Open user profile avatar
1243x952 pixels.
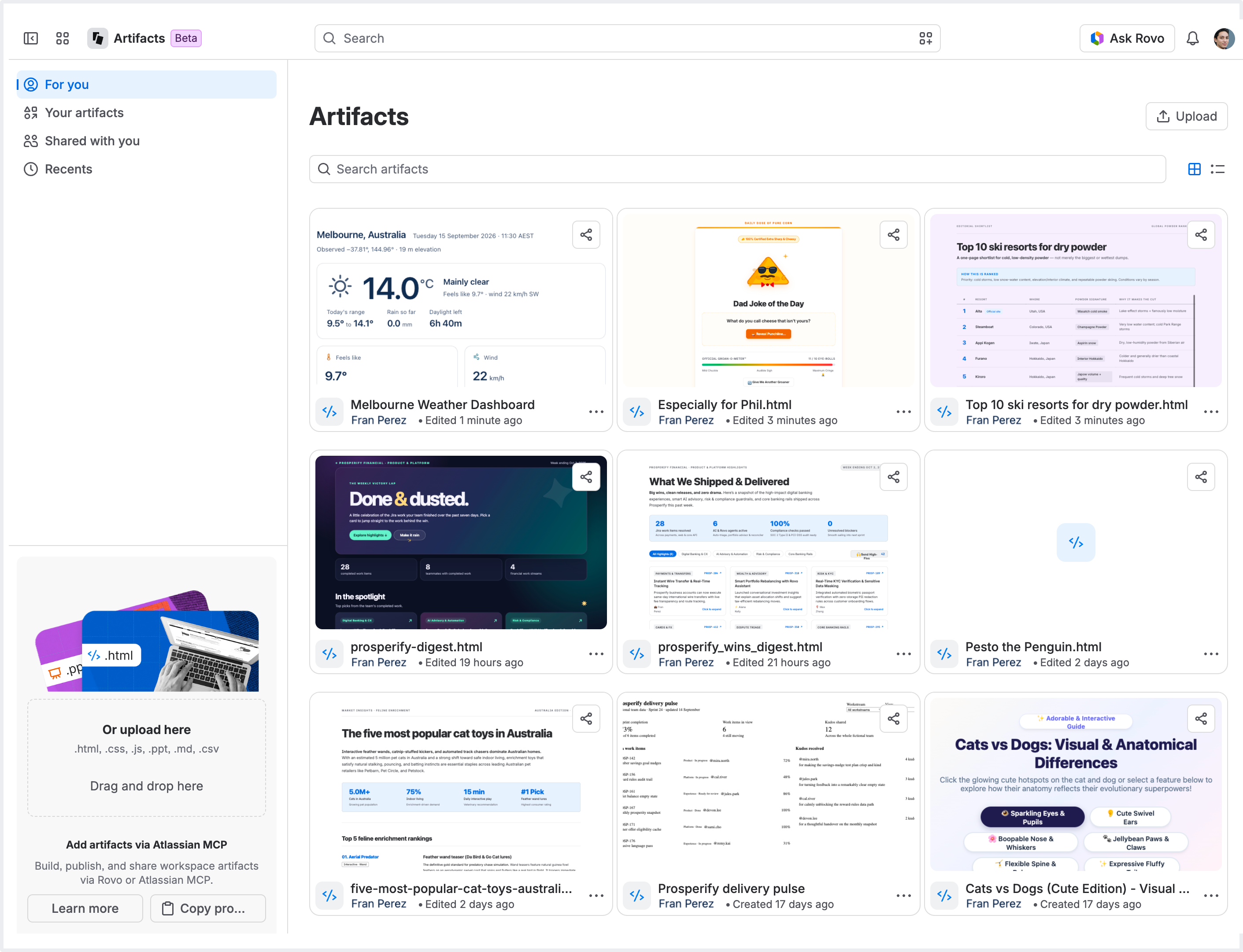point(1224,38)
